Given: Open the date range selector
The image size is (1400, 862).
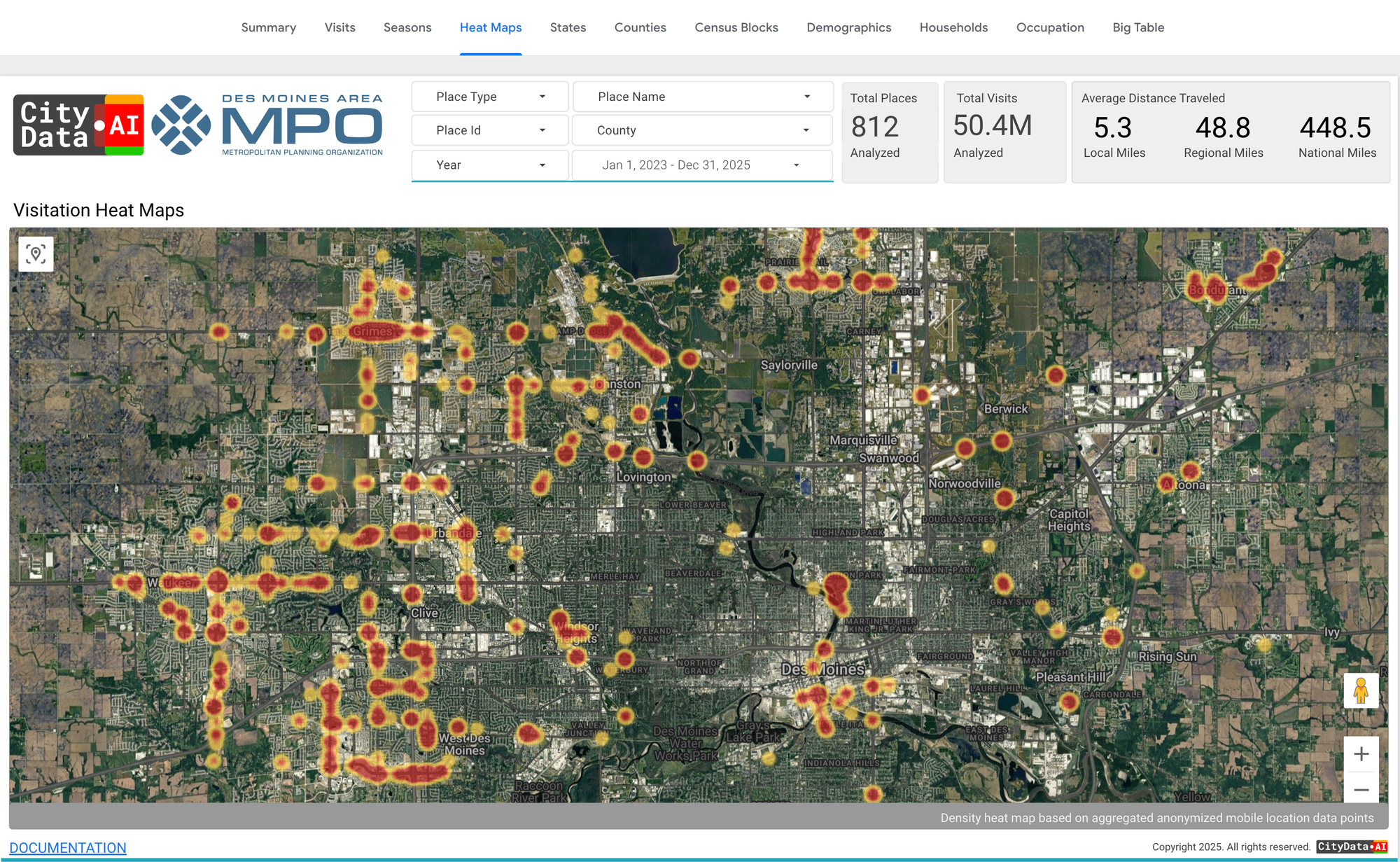Looking at the screenshot, I should pos(702,165).
